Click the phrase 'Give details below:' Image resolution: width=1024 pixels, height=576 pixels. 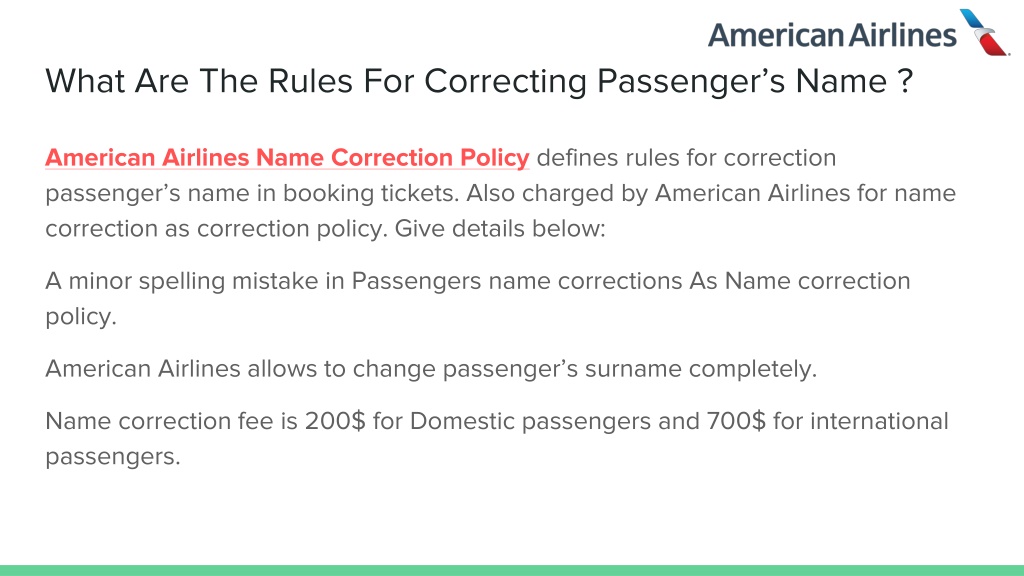[500, 229]
